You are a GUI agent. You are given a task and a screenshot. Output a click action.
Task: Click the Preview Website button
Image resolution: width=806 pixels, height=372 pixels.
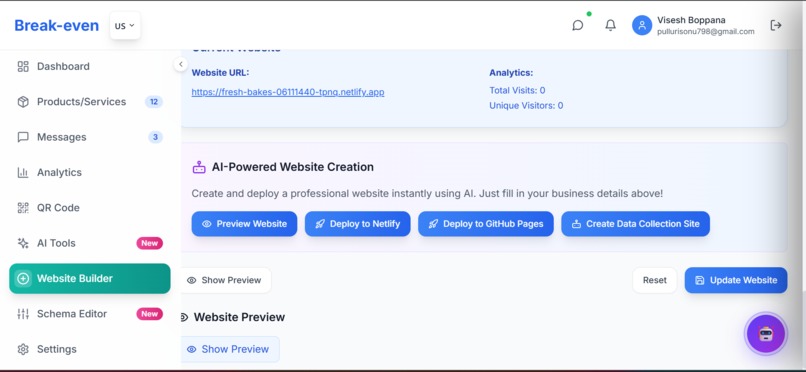(244, 224)
